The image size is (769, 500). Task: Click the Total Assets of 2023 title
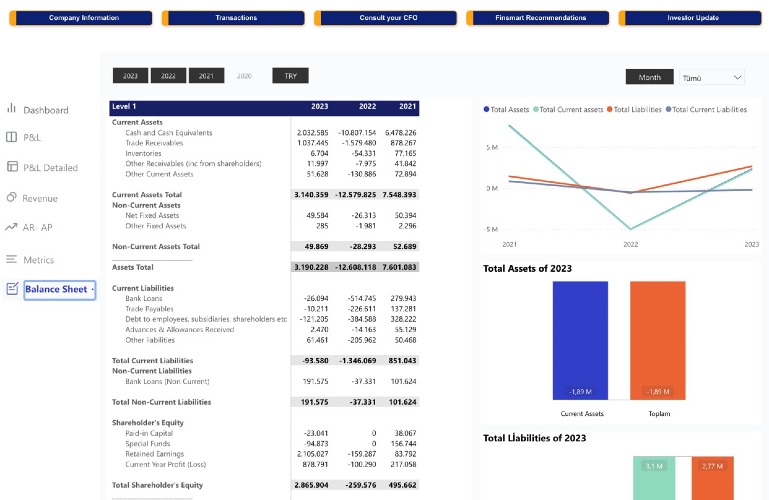click(x=527, y=269)
